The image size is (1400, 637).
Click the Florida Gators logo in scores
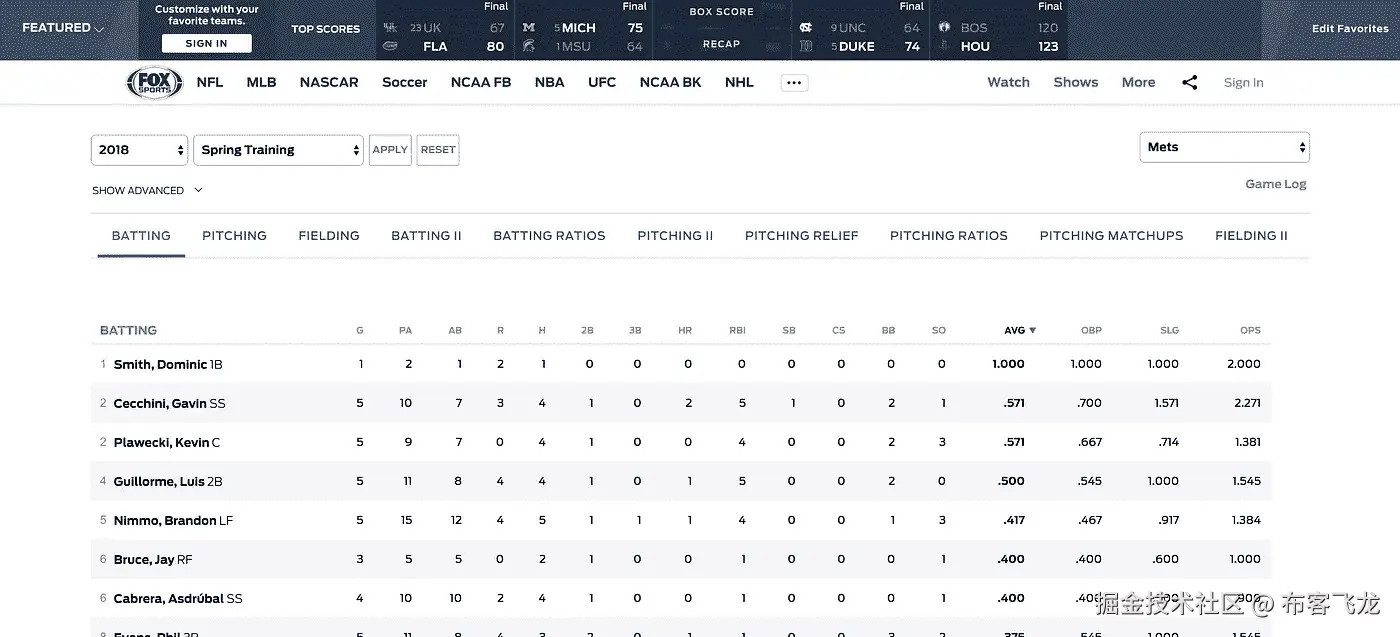pos(390,46)
